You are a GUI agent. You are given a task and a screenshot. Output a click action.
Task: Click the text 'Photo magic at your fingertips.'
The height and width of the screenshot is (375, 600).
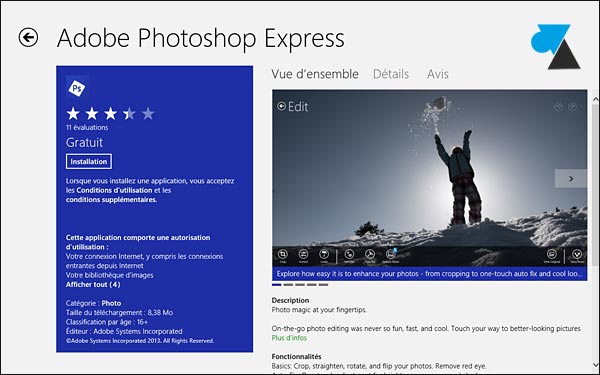click(x=319, y=310)
